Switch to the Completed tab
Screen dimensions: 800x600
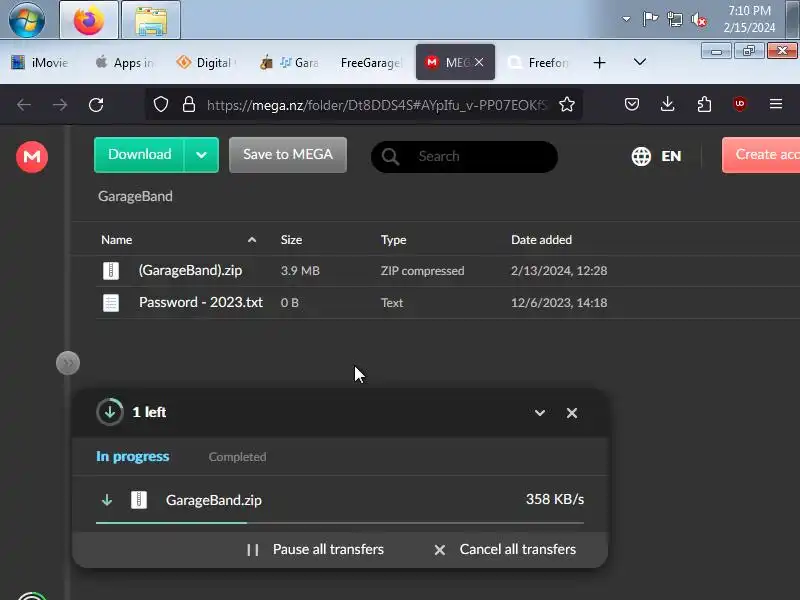[237, 457]
